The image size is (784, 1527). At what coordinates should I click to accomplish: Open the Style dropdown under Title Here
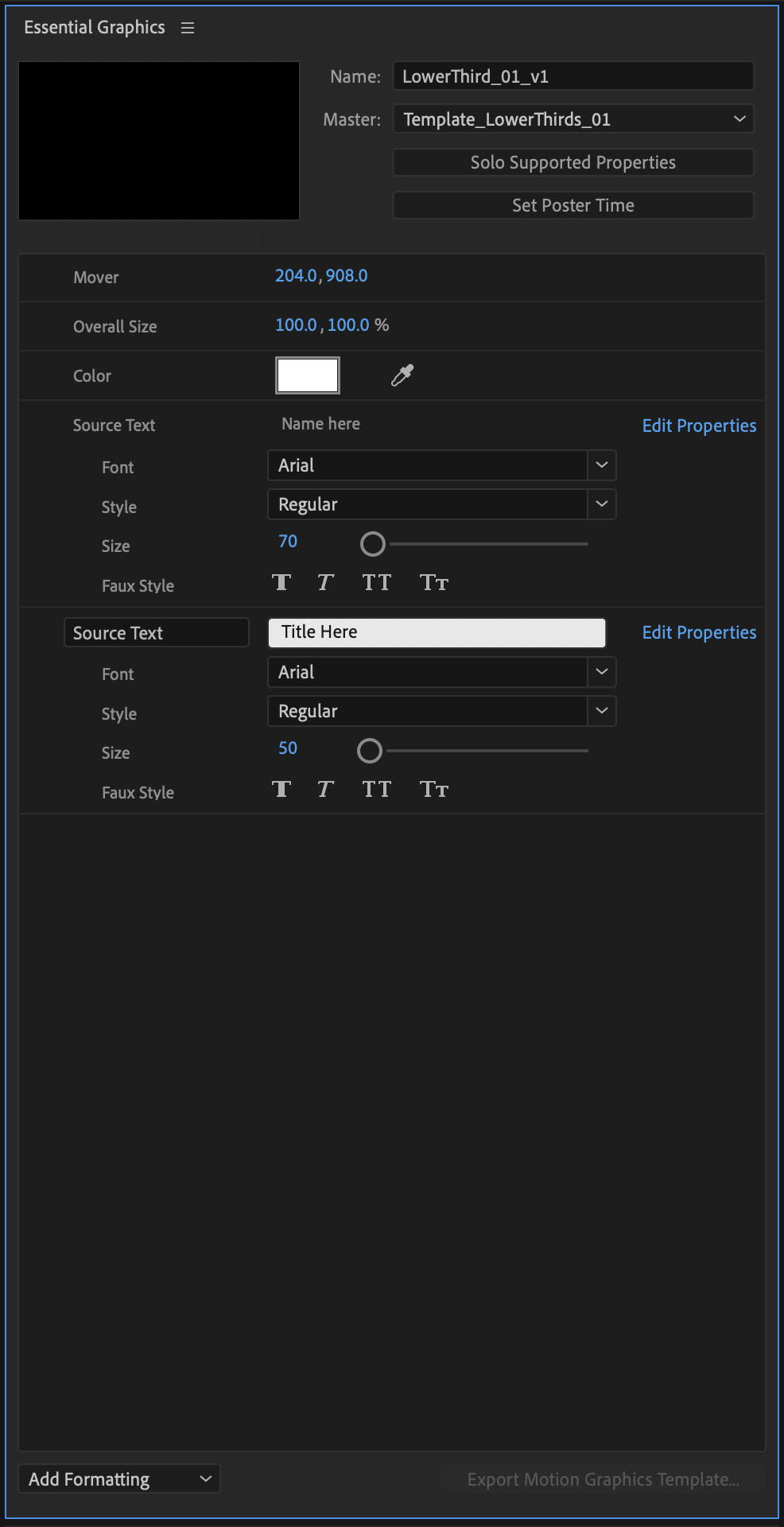tap(601, 711)
